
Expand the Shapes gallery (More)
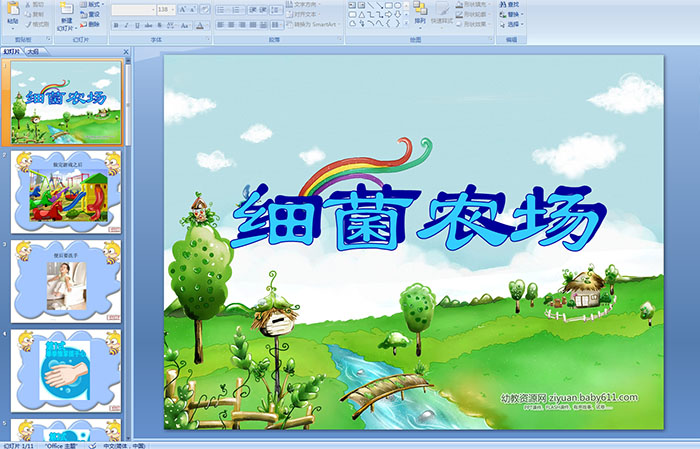coord(406,23)
